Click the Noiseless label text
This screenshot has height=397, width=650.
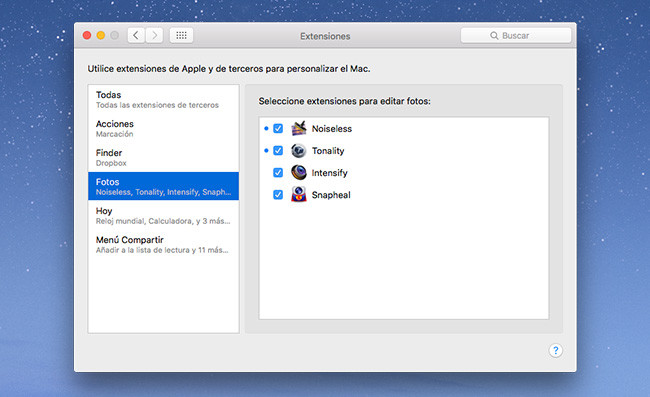(332, 129)
